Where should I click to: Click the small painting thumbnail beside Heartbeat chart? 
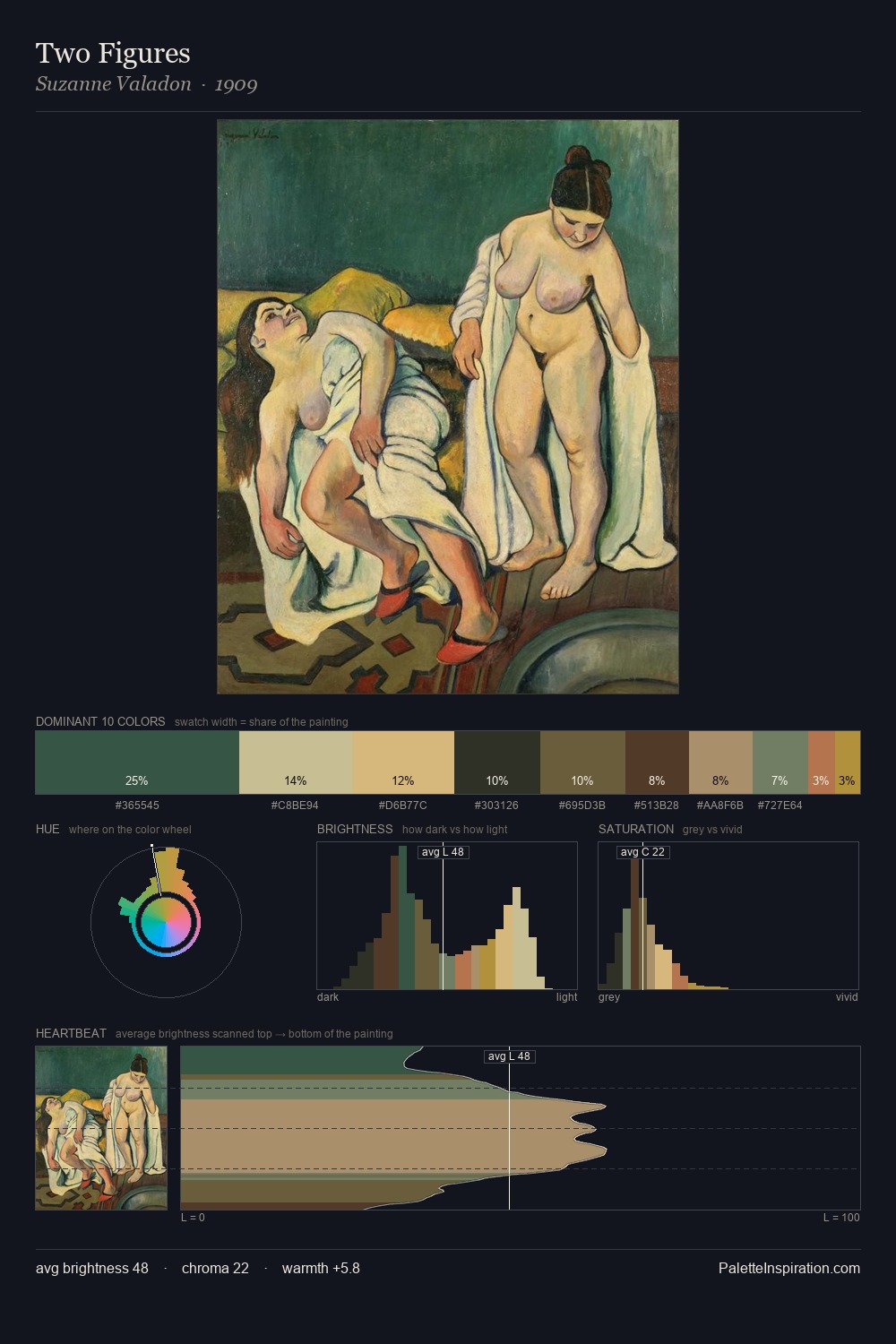pos(101,1128)
